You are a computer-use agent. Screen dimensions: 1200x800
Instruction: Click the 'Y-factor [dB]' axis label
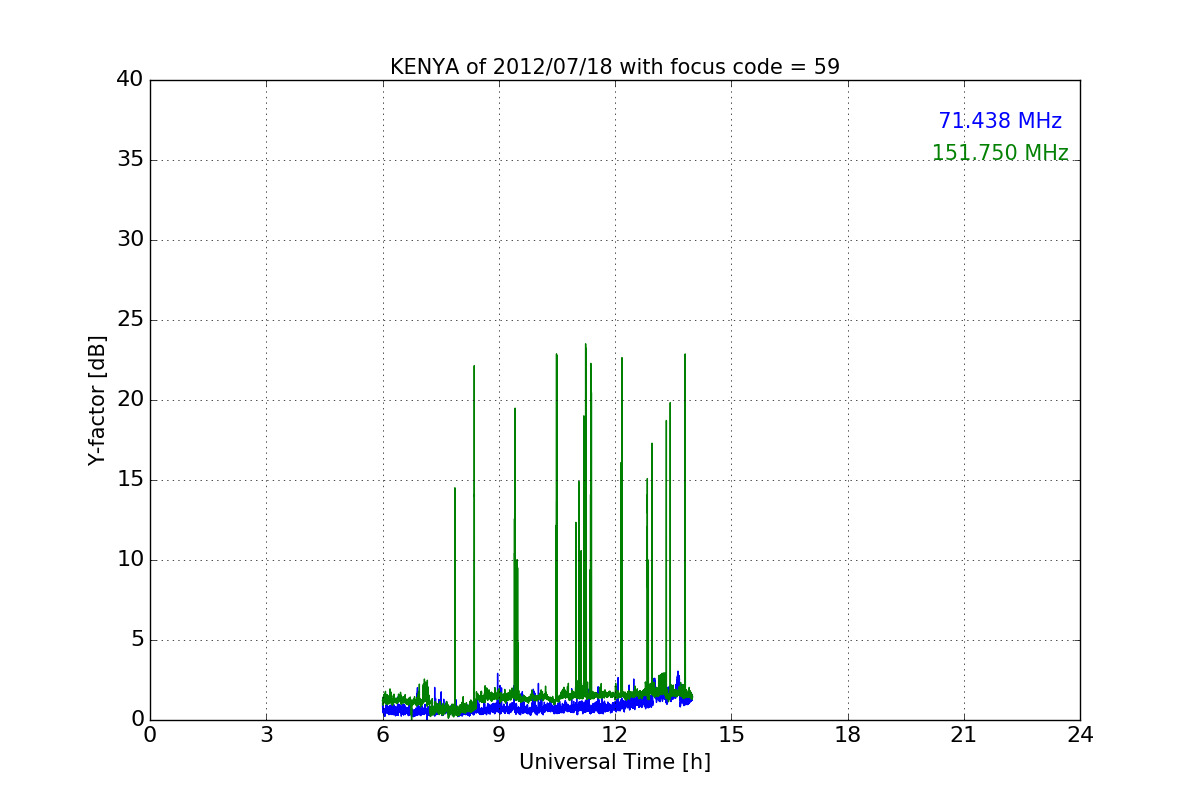97,400
